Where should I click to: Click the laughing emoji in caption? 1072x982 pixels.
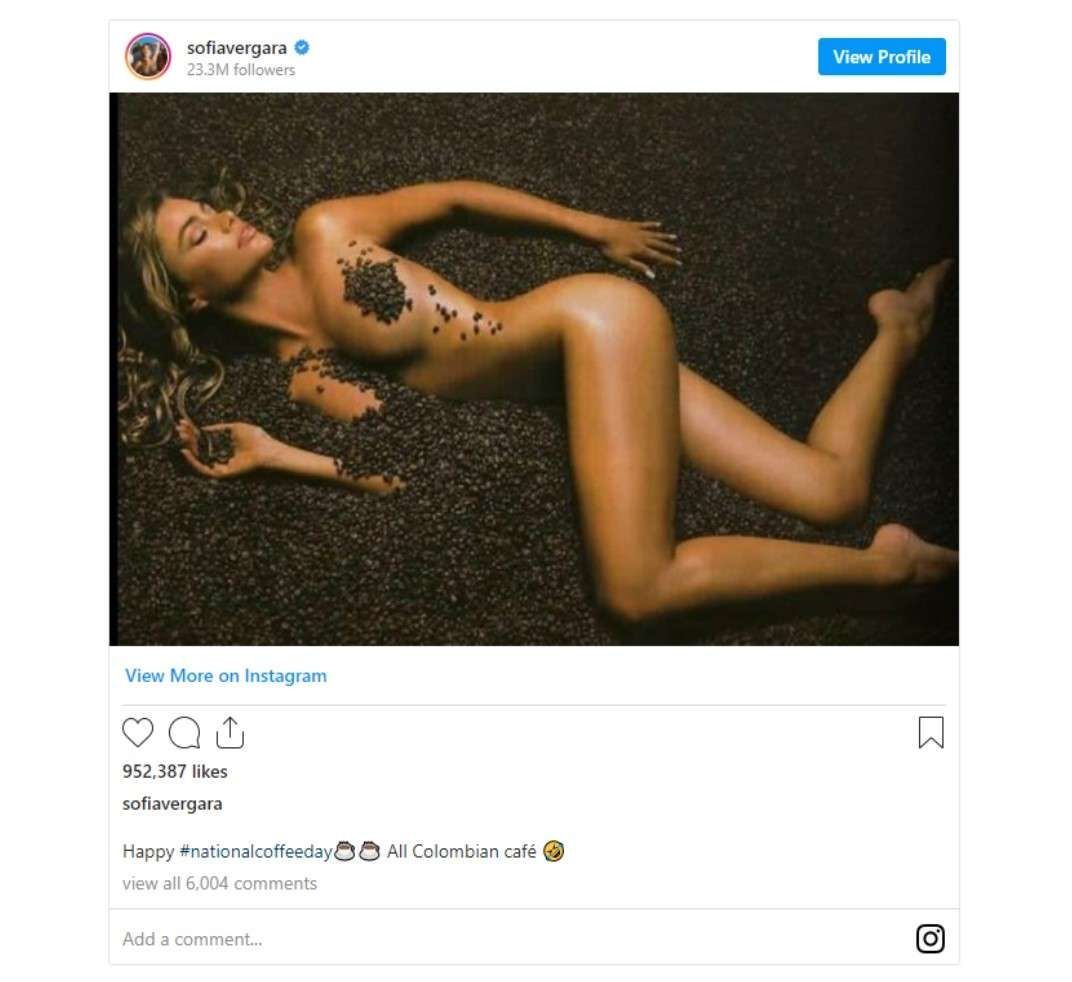(x=554, y=852)
